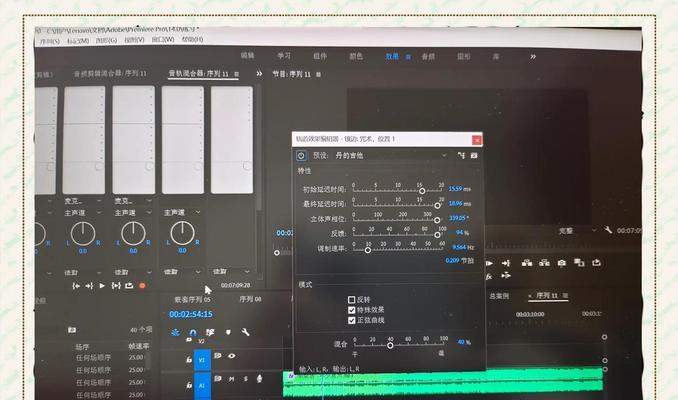The image size is (678, 400).
Task: Open the 视图(V) menu
Action: (x=134, y=40)
